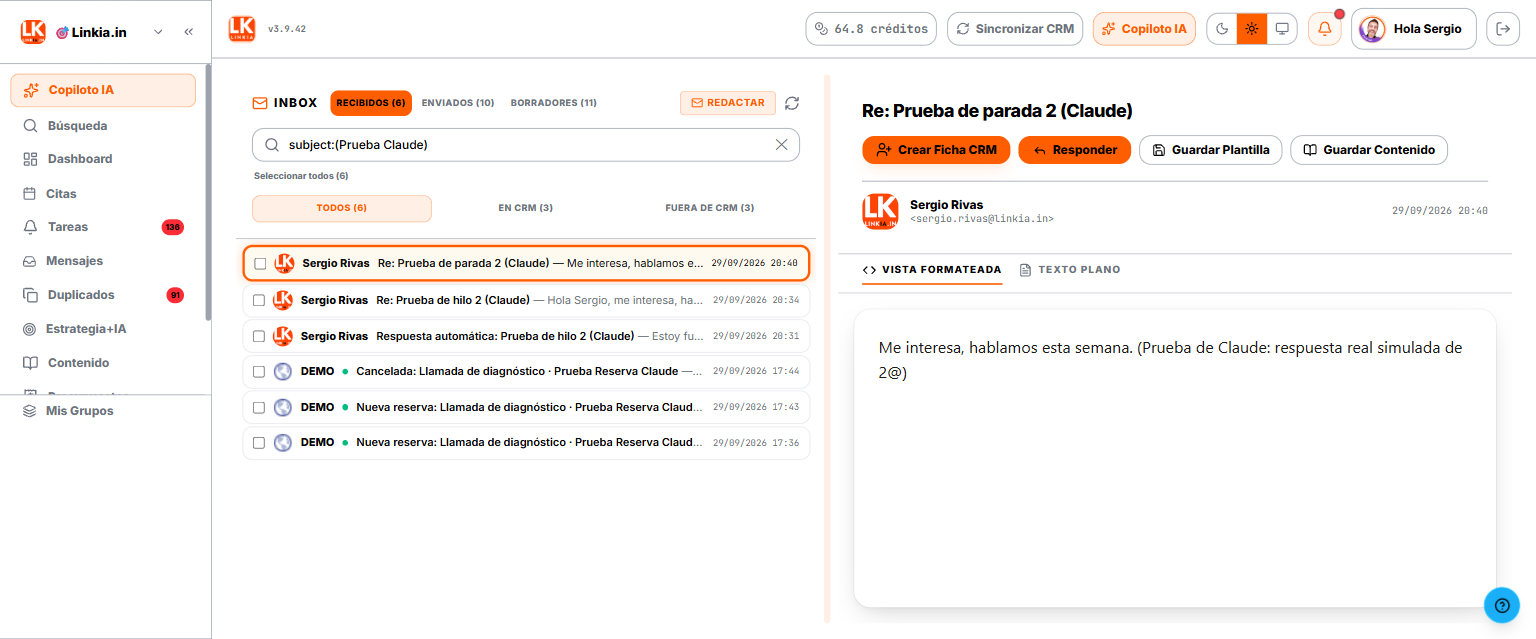The width and height of the screenshot is (1536, 639).
Task: Open Copiloto IA from top bar
Action: pos(1144,29)
